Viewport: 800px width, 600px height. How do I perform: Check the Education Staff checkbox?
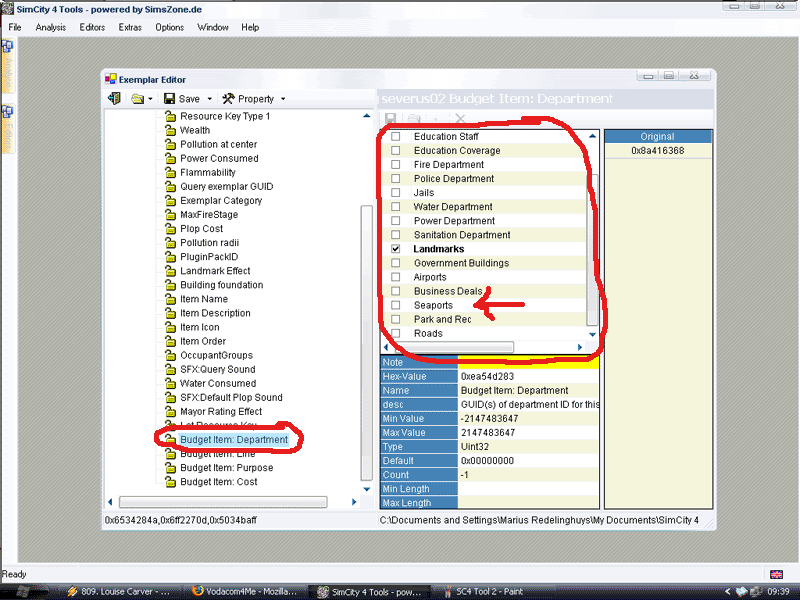pyautogui.click(x=395, y=137)
